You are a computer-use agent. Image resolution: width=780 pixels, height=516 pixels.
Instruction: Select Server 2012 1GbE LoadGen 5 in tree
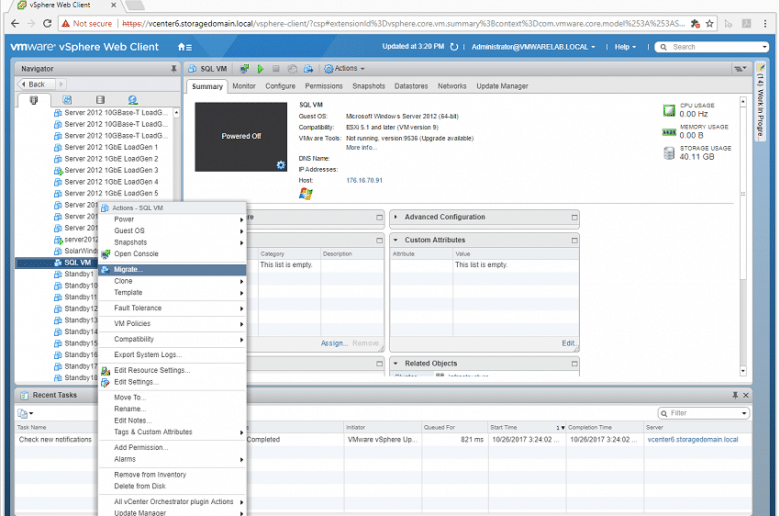(x=111, y=194)
